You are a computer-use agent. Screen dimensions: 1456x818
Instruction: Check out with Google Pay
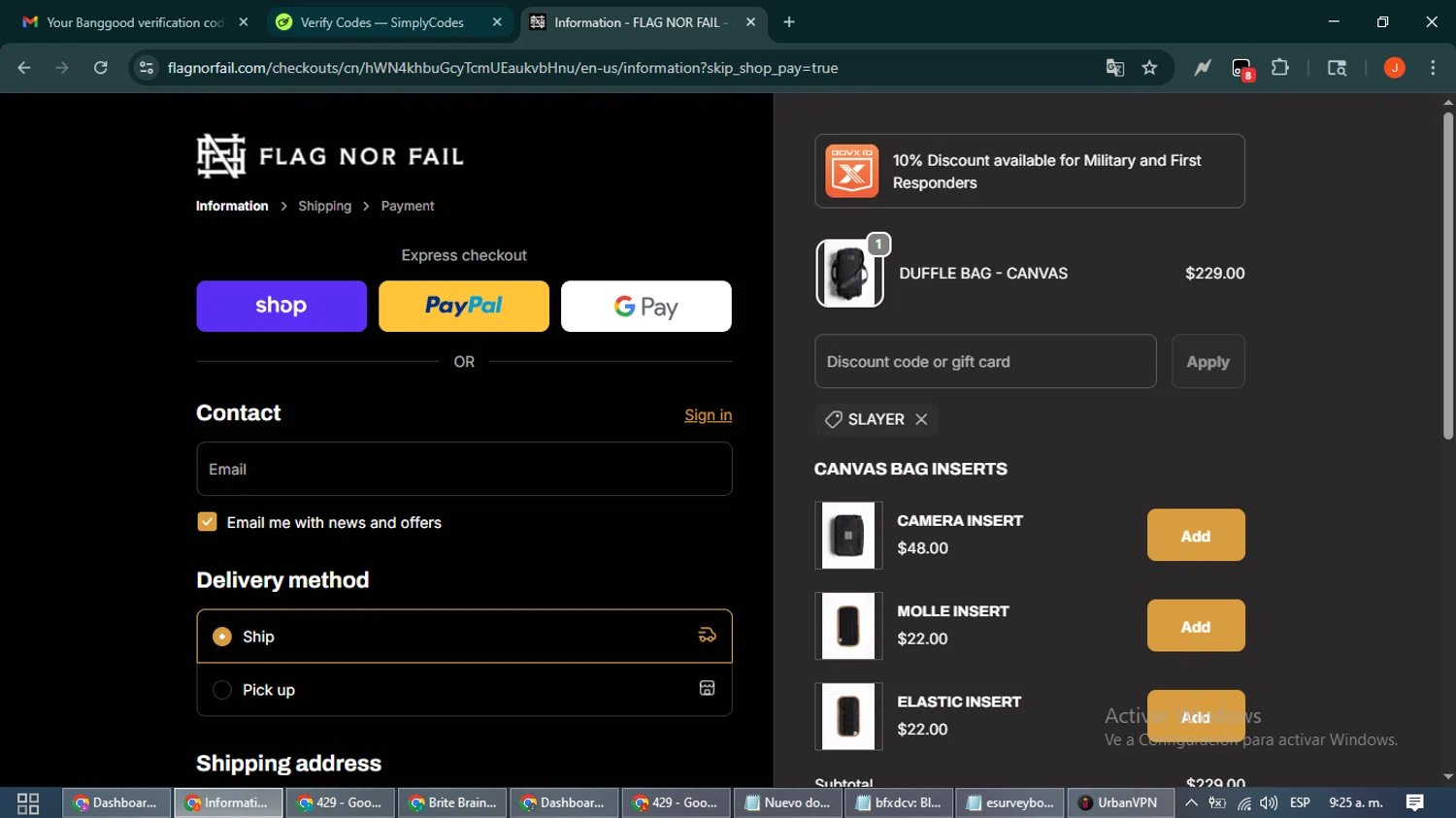click(646, 307)
